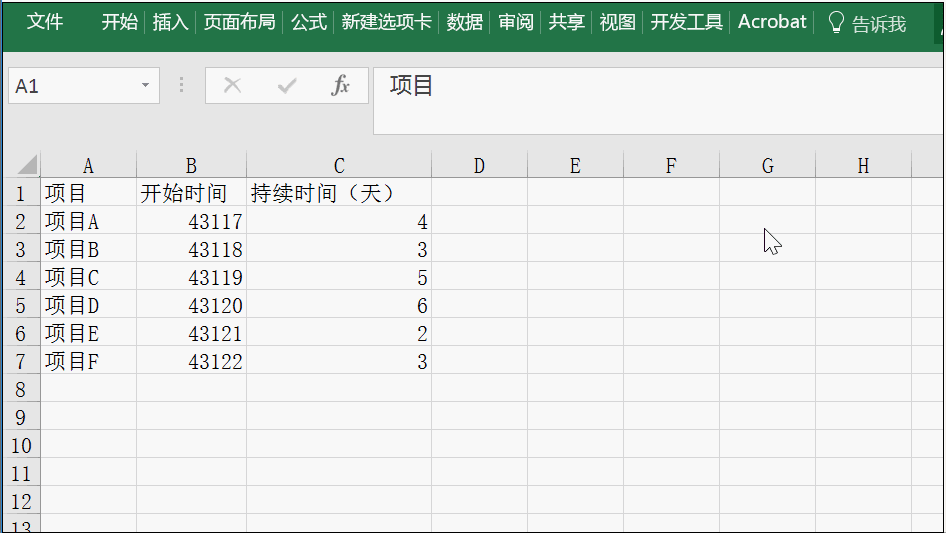
Task: Click the formula bar showing 项目
Action: coord(658,101)
